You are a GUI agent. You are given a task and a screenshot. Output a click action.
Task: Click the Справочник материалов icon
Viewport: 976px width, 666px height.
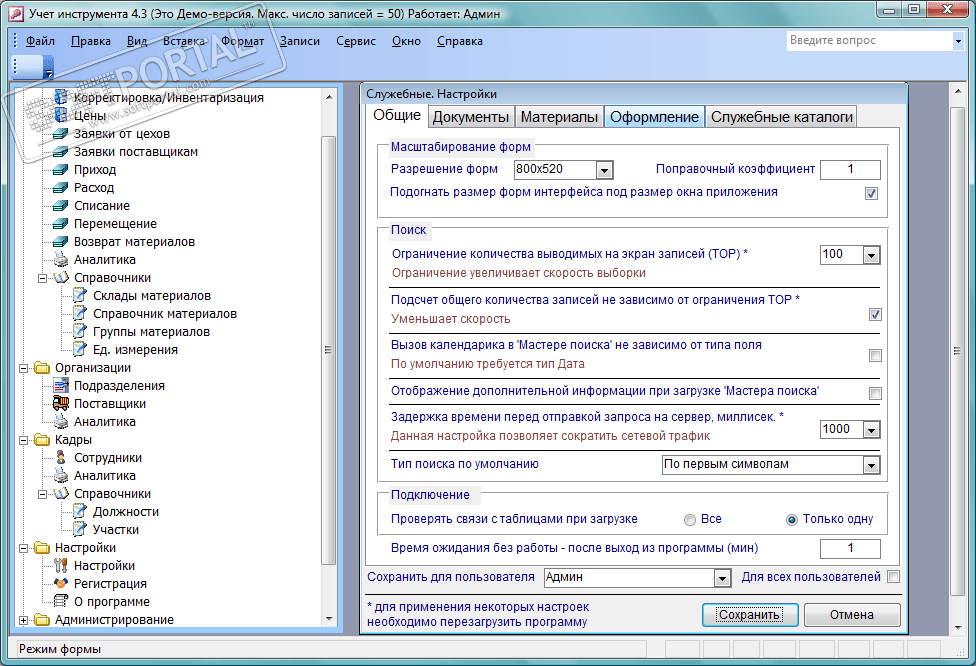click(80, 313)
